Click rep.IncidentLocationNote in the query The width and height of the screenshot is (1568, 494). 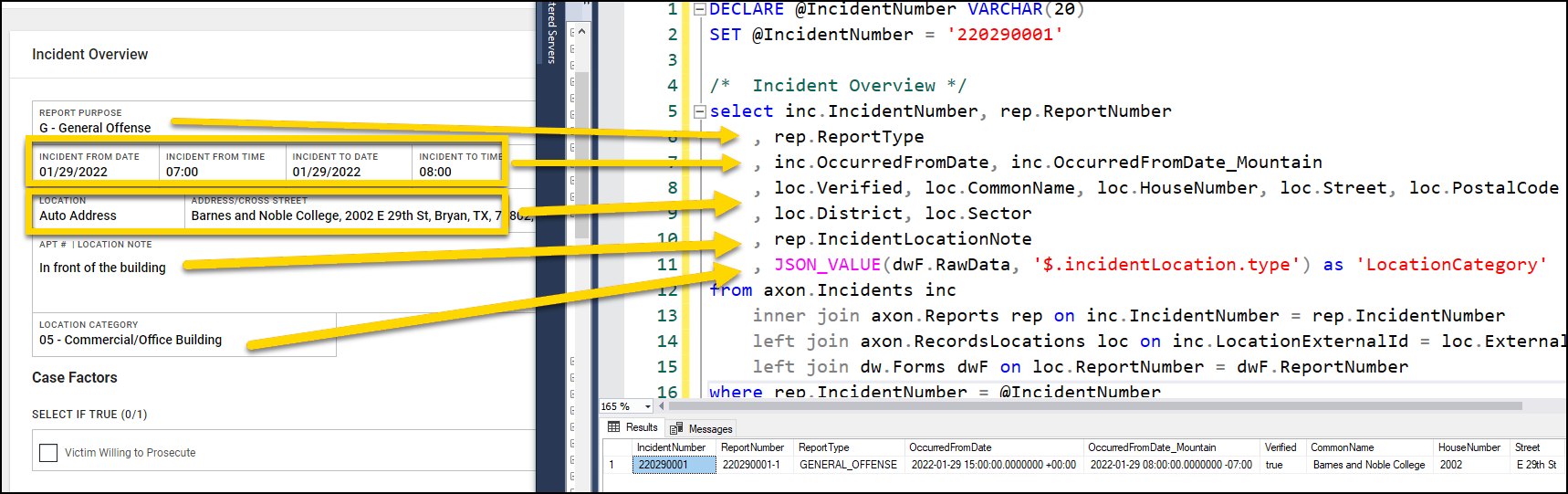coord(903,239)
